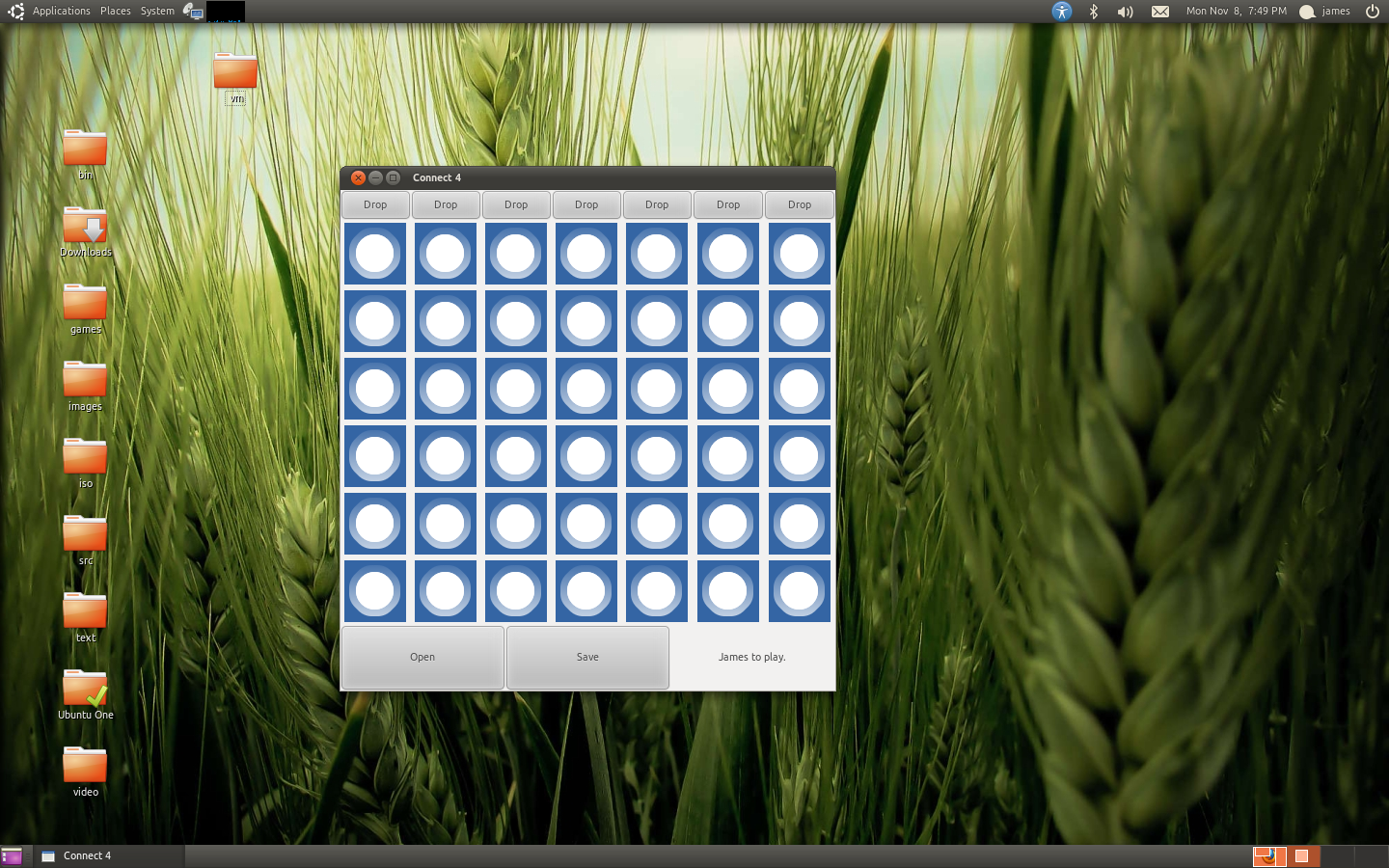Open the volume control icon
This screenshot has width=1389, height=868.
1125,12
